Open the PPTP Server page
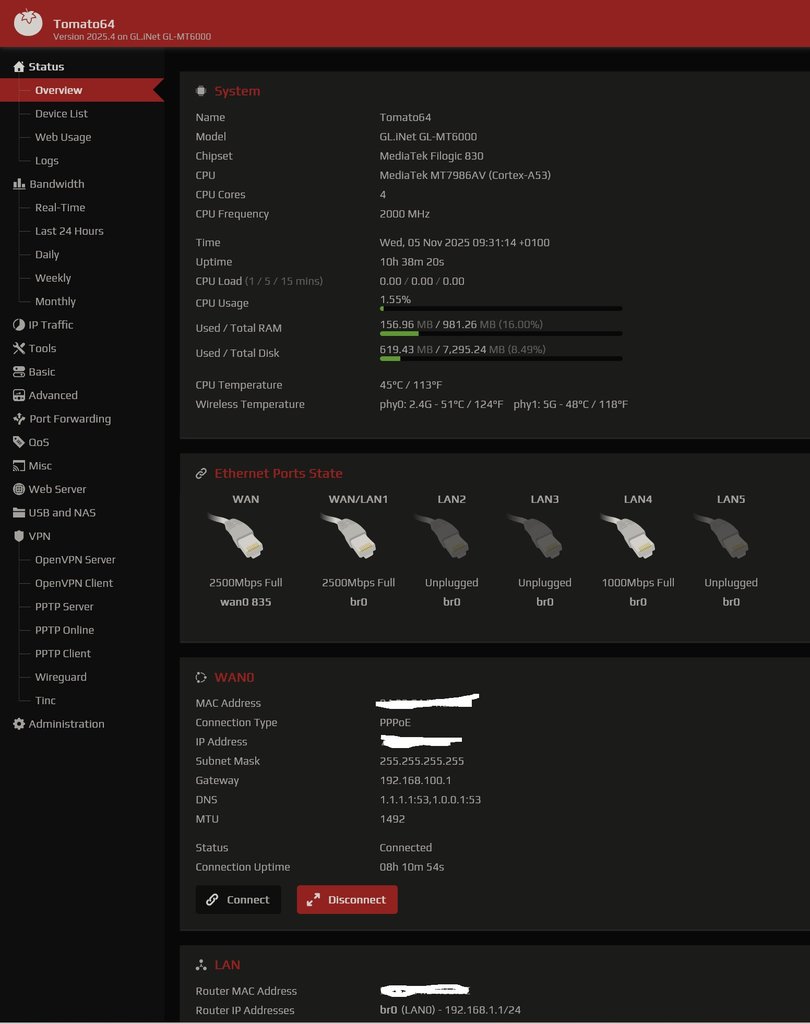 pos(64,607)
